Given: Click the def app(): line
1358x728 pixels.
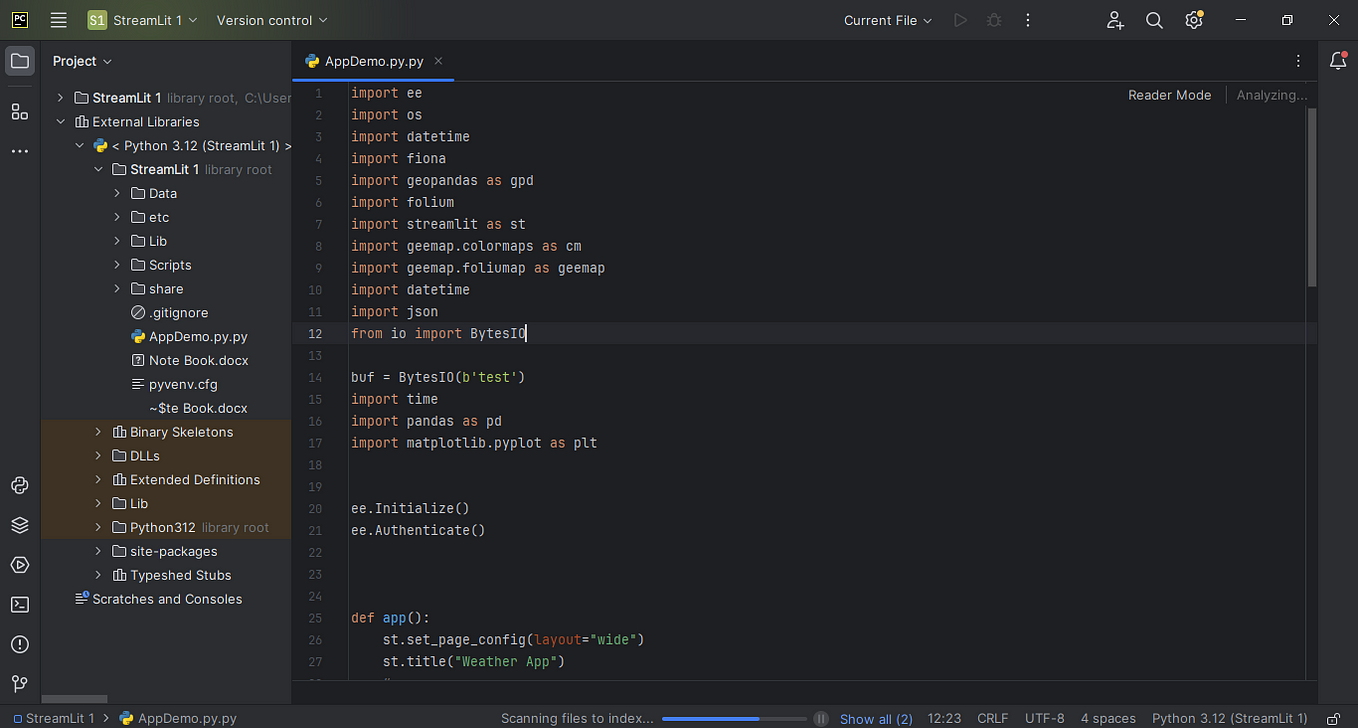Looking at the screenshot, I should click(x=390, y=618).
